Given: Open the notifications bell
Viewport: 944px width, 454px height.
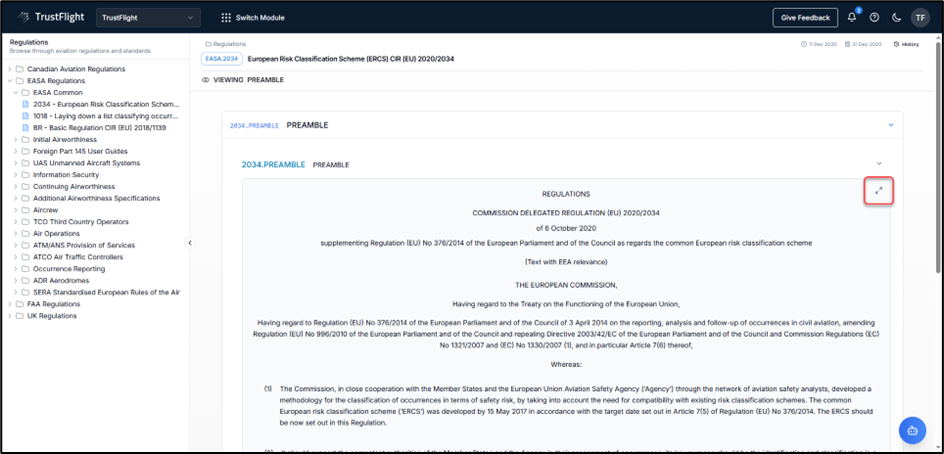Looking at the screenshot, I should pyautogui.click(x=852, y=17).
